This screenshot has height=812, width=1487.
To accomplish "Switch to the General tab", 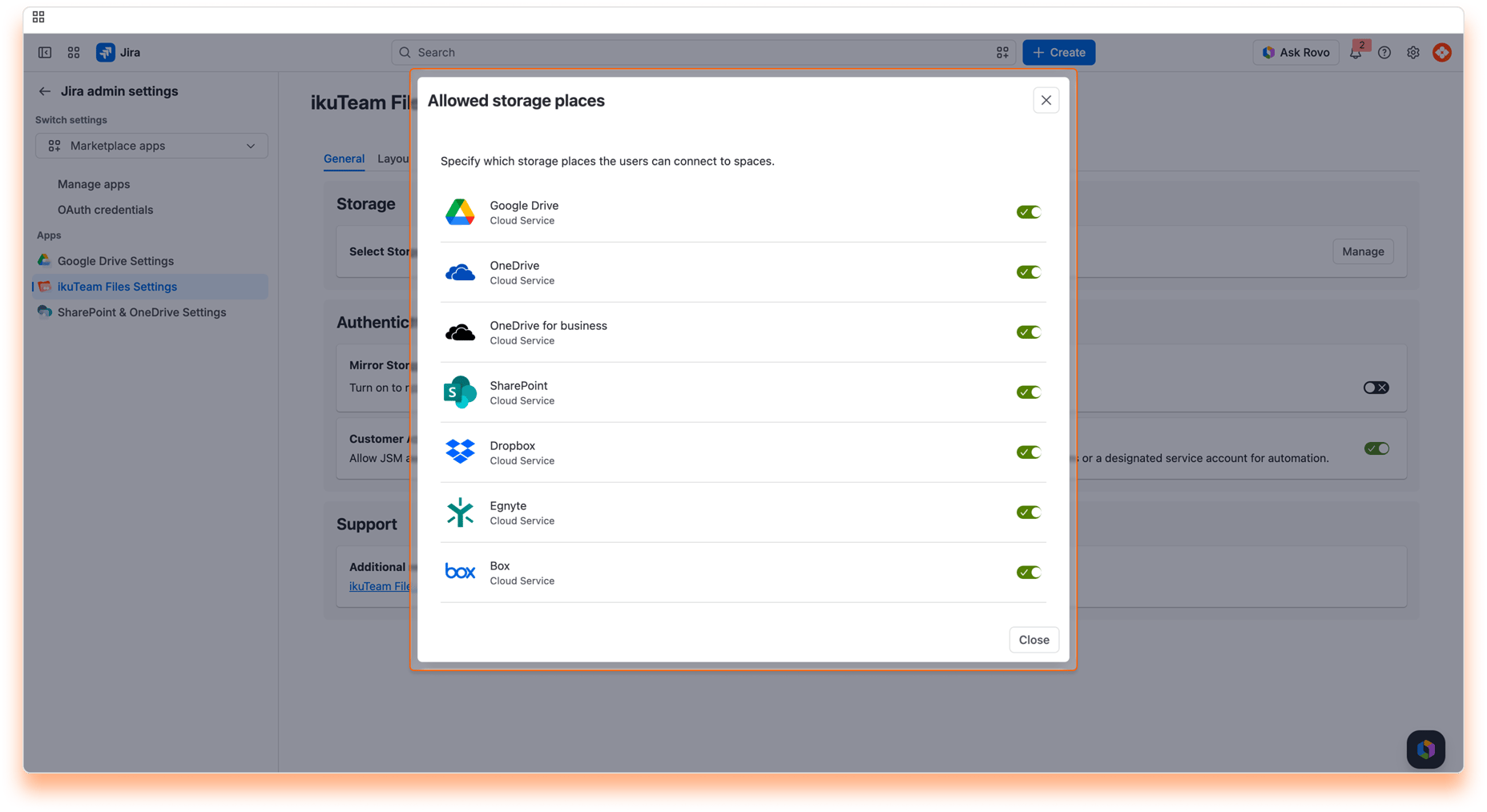I will tap(344, 159).
